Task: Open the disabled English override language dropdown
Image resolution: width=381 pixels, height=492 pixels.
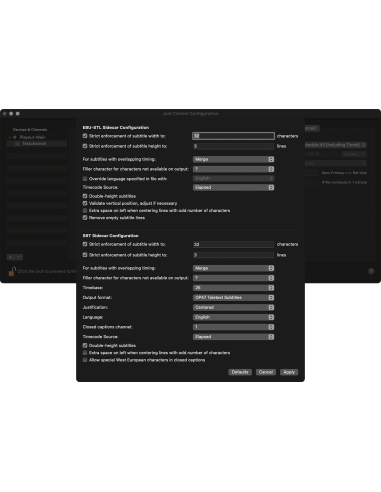Action: [x=233, y=178]
